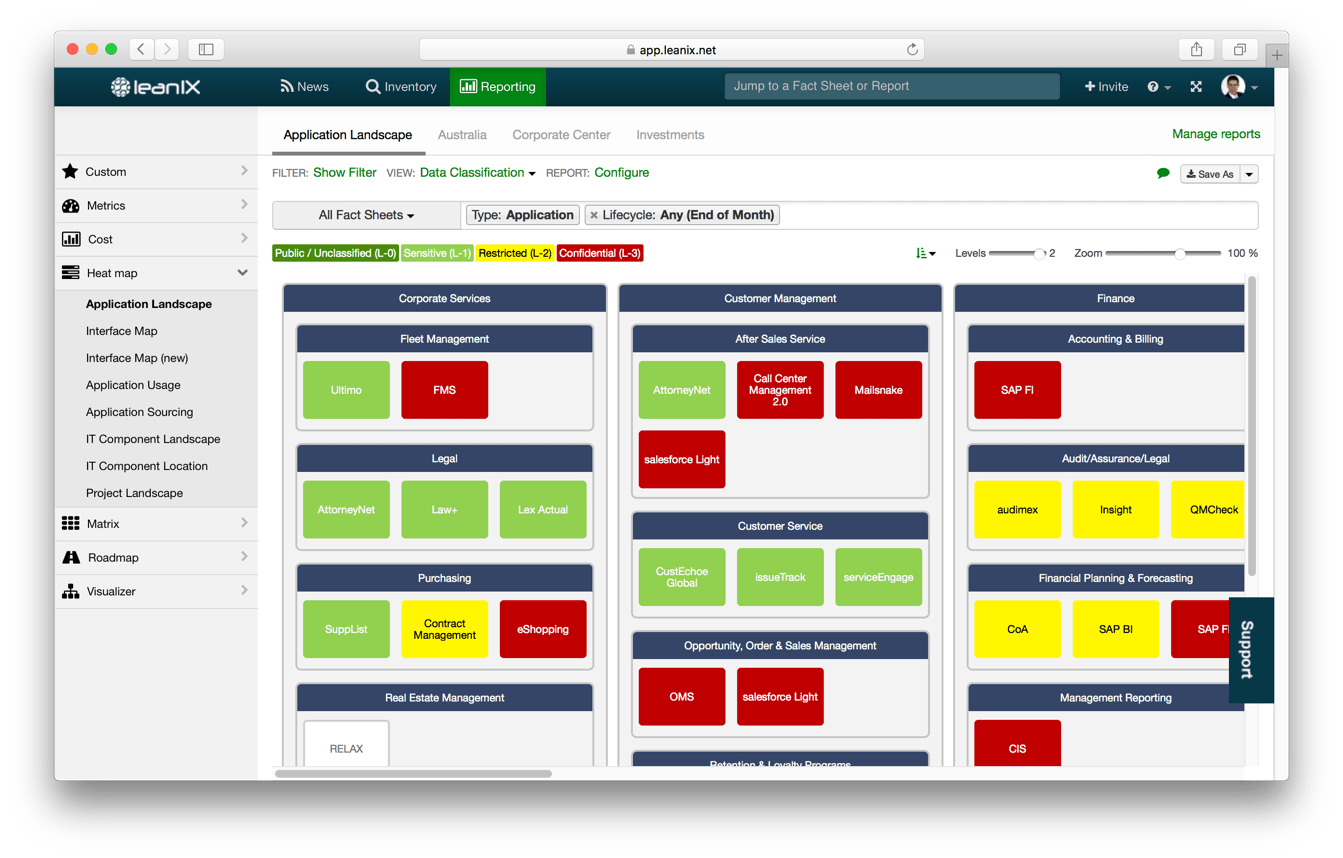Select Project Landscape report
This screenshot has width=1343, height=858.
[x=134, y=493]
